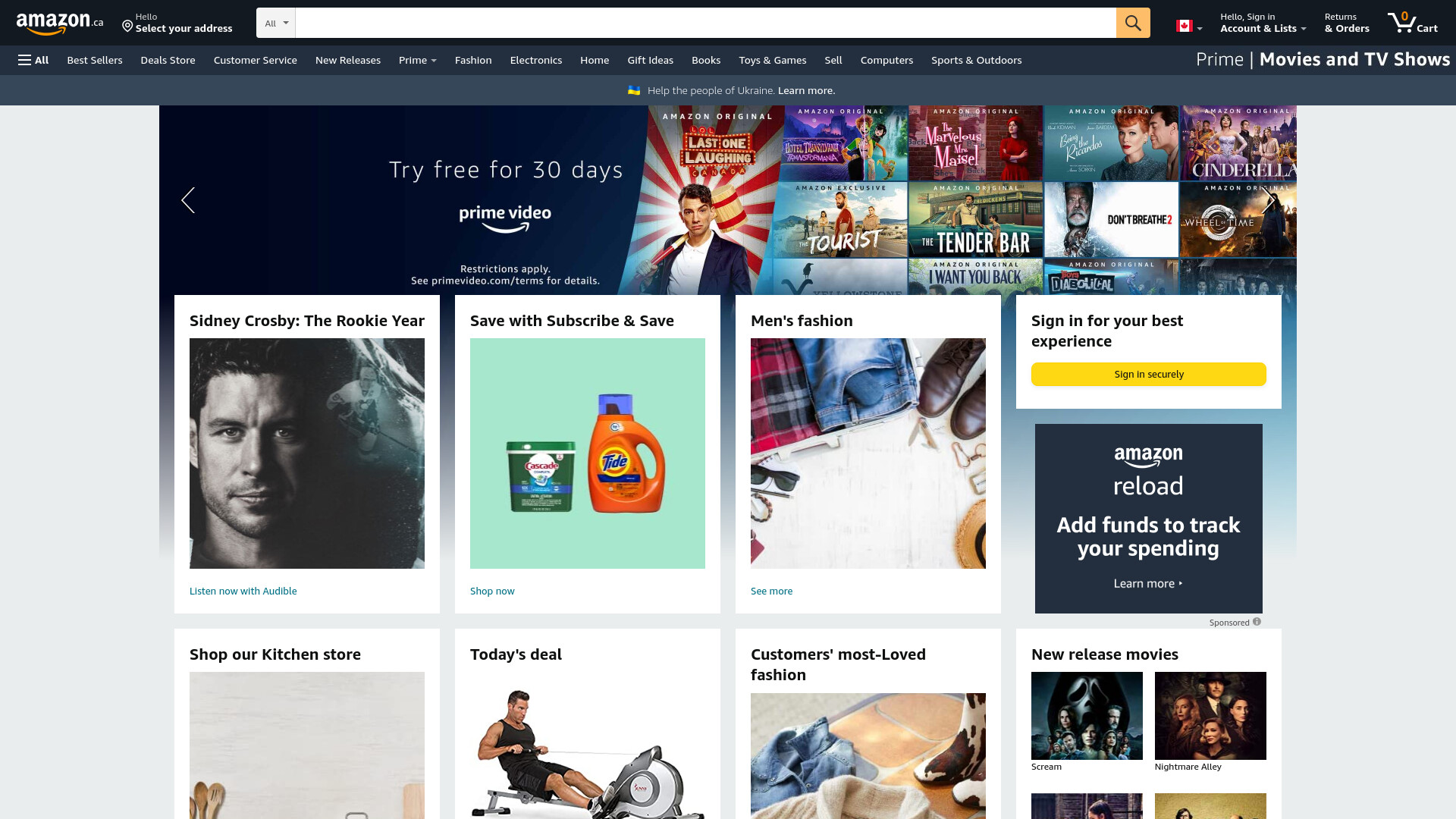Open Customer Service page

click(x=256, y=60)
